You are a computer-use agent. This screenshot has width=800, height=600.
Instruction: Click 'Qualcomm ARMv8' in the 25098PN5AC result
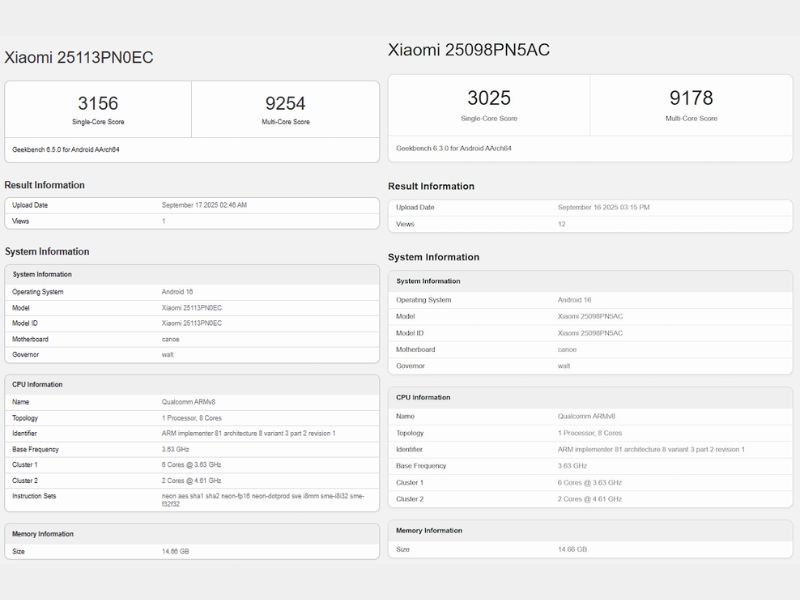coord(587,416)
